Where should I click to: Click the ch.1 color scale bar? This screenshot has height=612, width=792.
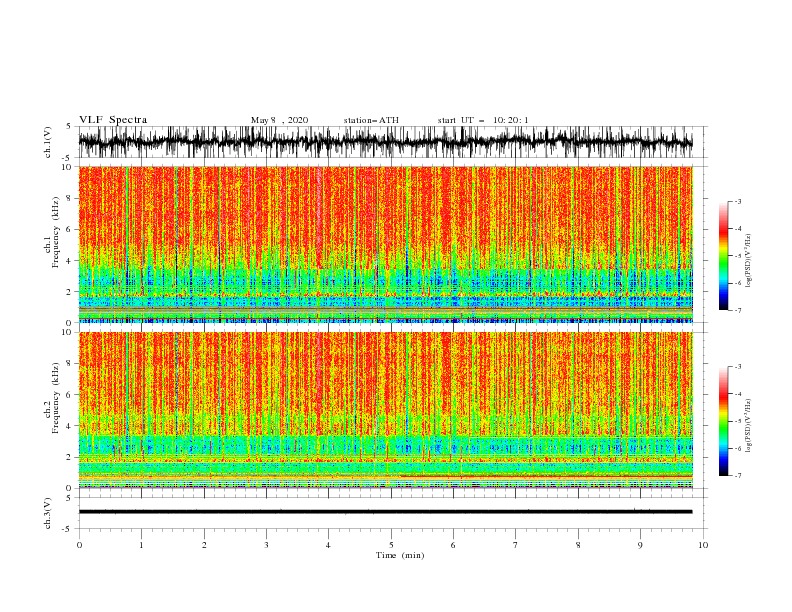(x=723, y=256)
